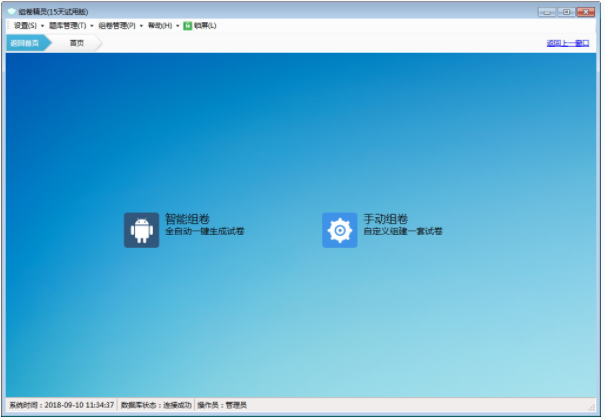
Task: Click the green 锁屏(L) lock screen icon
Action: click(x=188, y=26)
